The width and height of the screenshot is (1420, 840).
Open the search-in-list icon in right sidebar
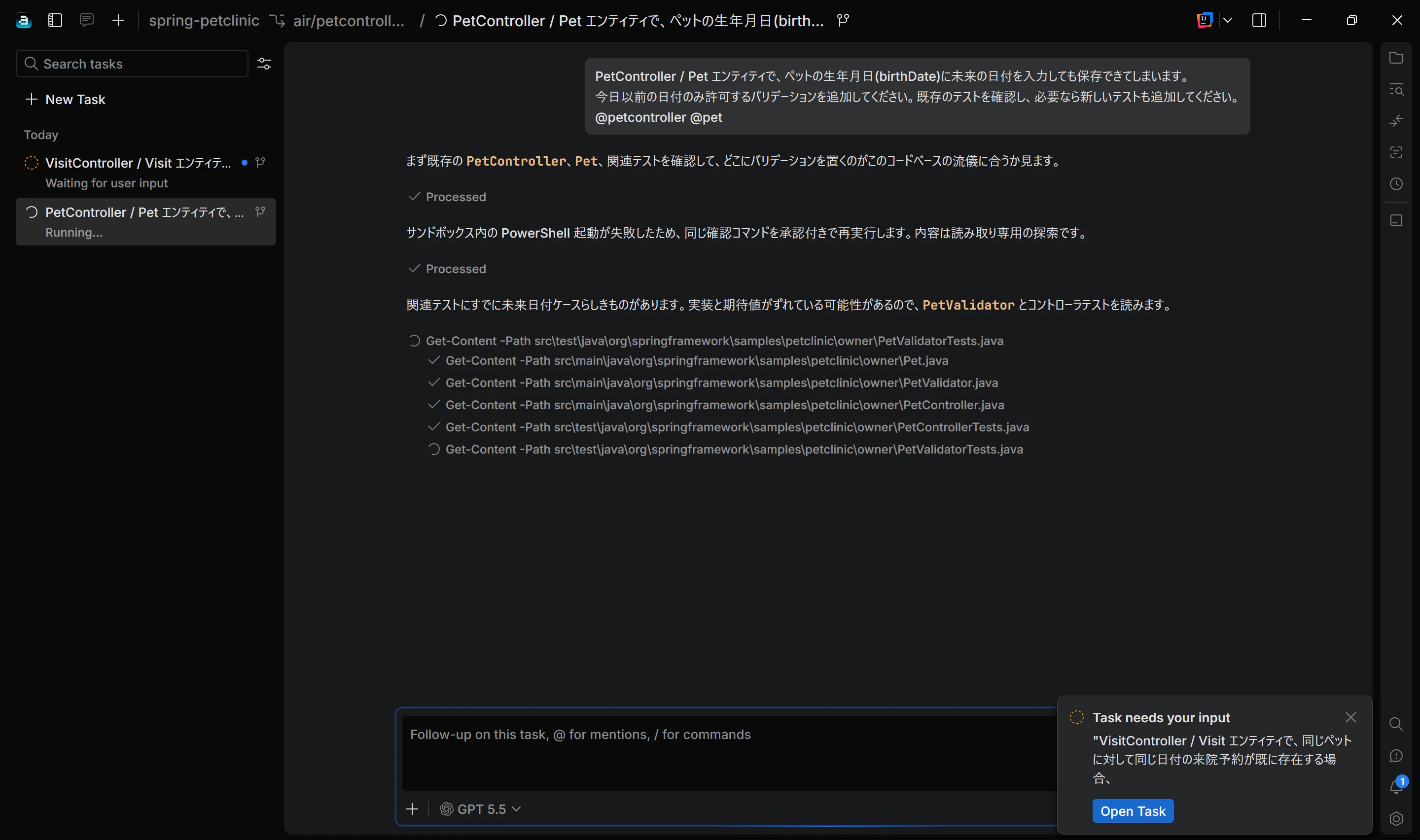pyautogui.click(x=1396, y=89)
